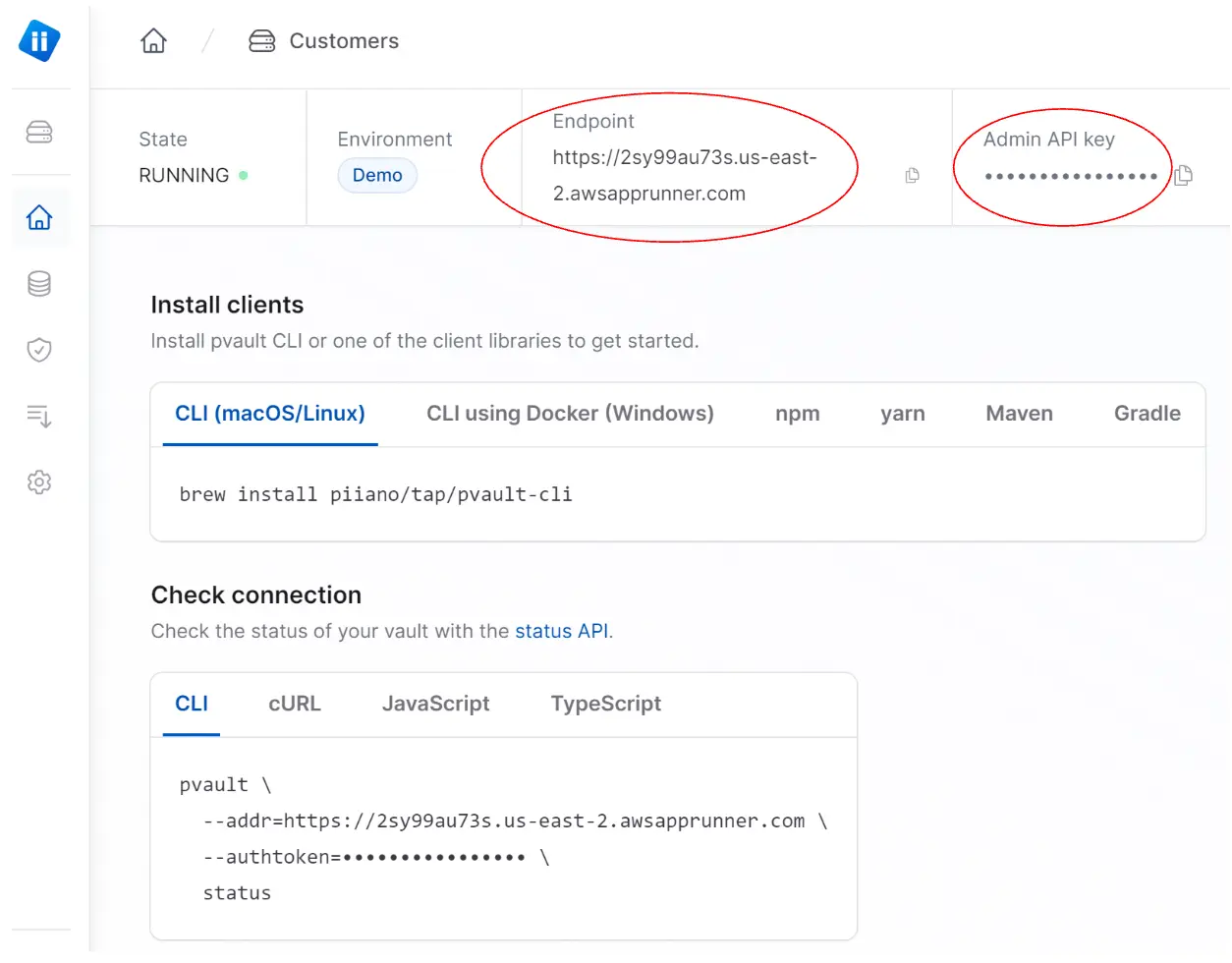Viewport: 1232px width, 963px height.
Task: Open the status API documentation link
Action: (x=561, y=631)
